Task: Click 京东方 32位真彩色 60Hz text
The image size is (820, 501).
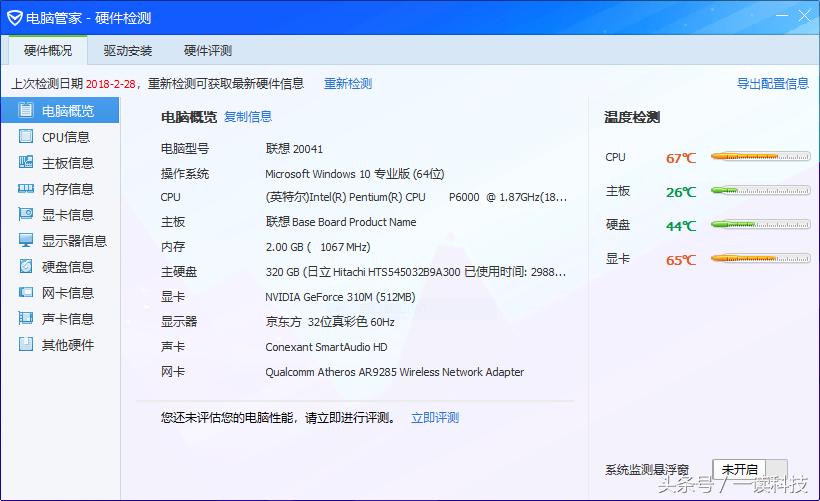Action: point(330,322)
